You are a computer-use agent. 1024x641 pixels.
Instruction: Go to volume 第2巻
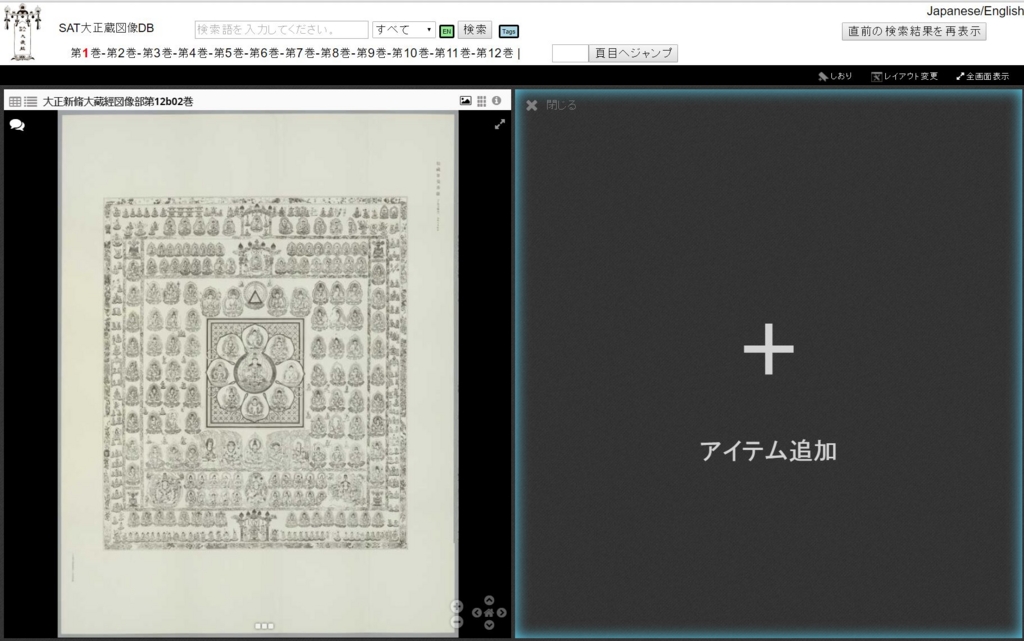click(x=121, y=53)
